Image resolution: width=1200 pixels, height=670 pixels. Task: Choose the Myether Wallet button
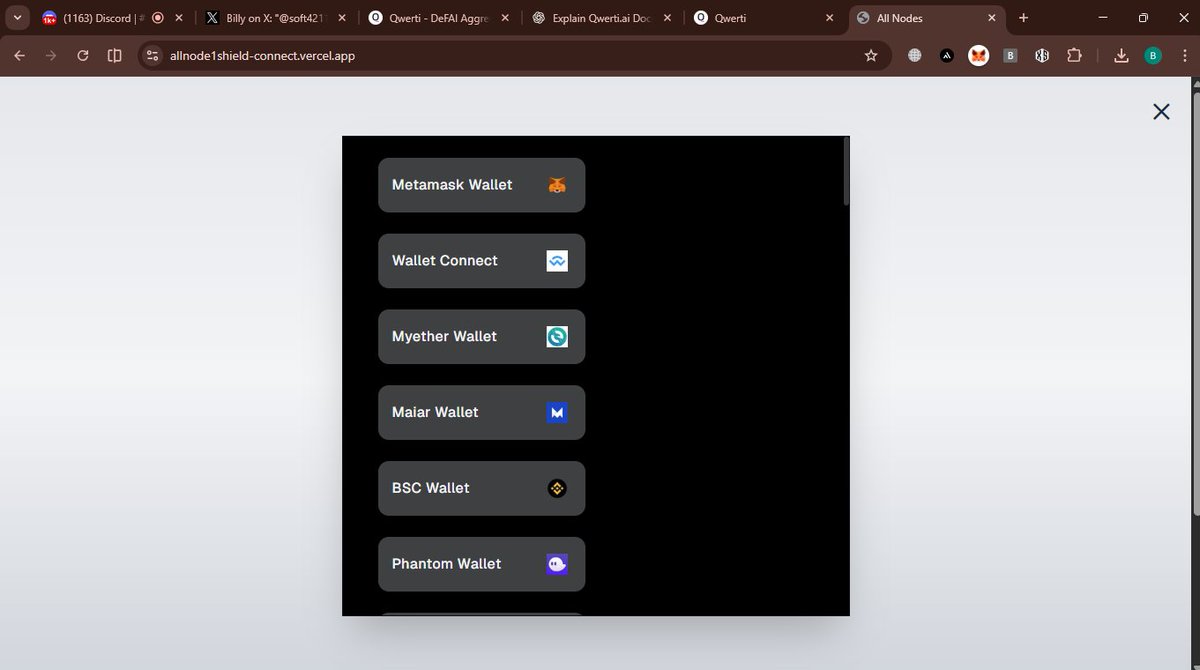481,337
